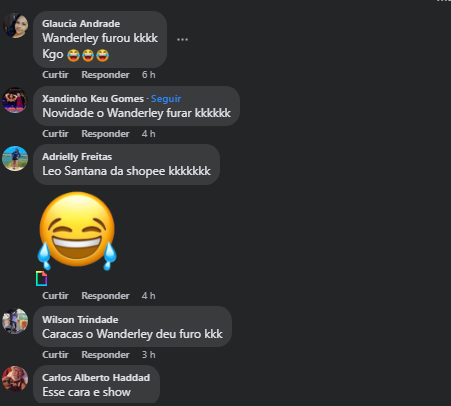The height and width of the screenshot is (406, 451).
Task: Like Xandinho Keu Gomes' comment
Action: coord(55,134)
